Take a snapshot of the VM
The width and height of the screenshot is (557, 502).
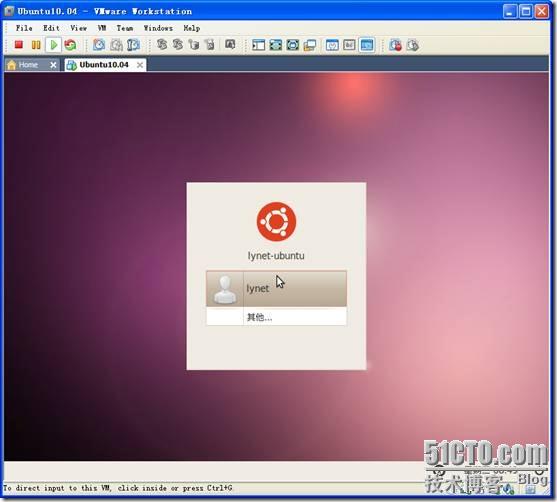point(99,45)
